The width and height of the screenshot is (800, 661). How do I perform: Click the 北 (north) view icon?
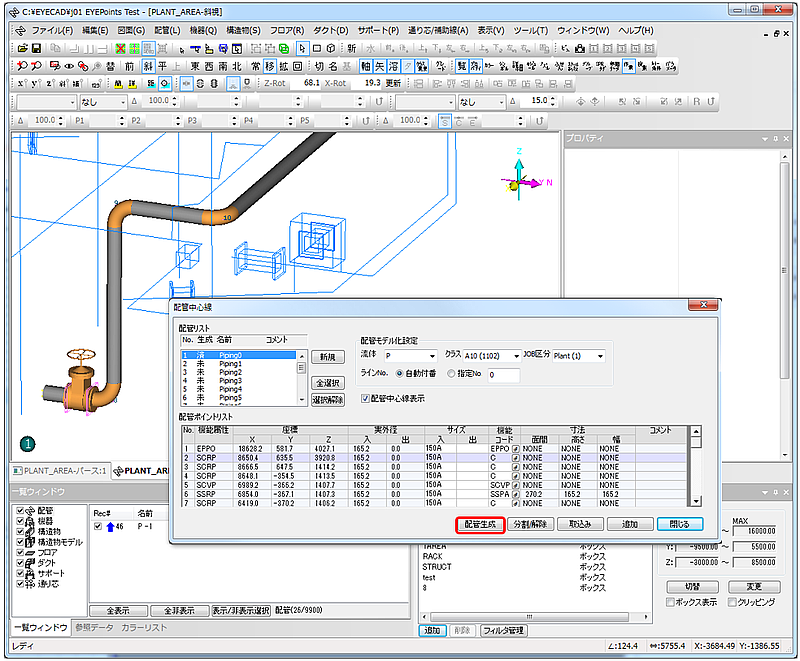click(x=237, y=66)
